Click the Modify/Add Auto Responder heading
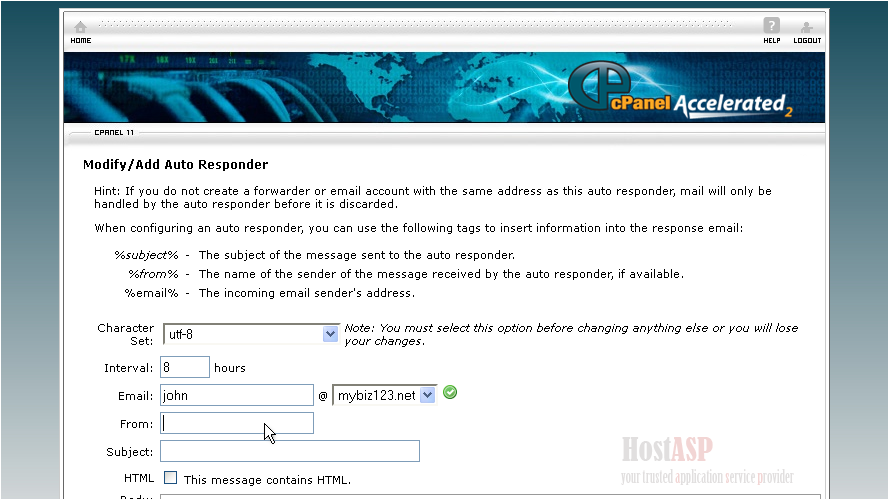Image resolution: width=889 pixels, height=500 pixels. pos(175,164)
